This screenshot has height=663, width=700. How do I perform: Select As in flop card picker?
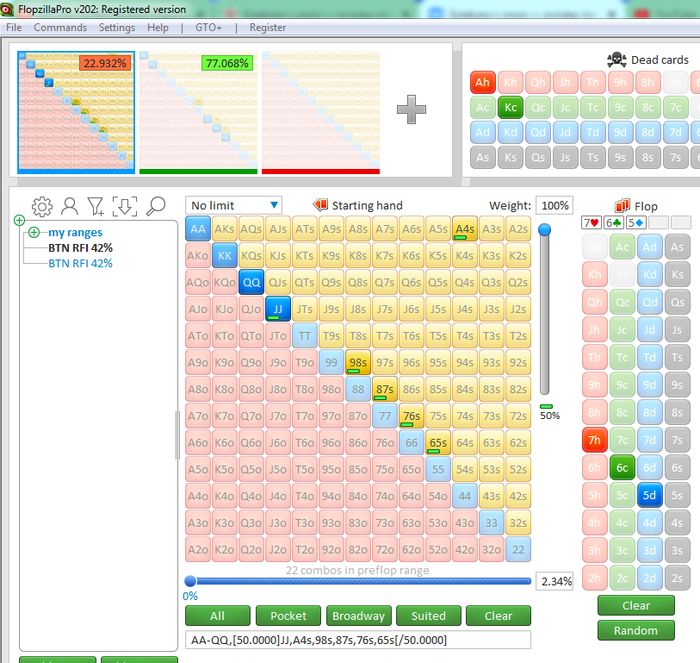677,247
